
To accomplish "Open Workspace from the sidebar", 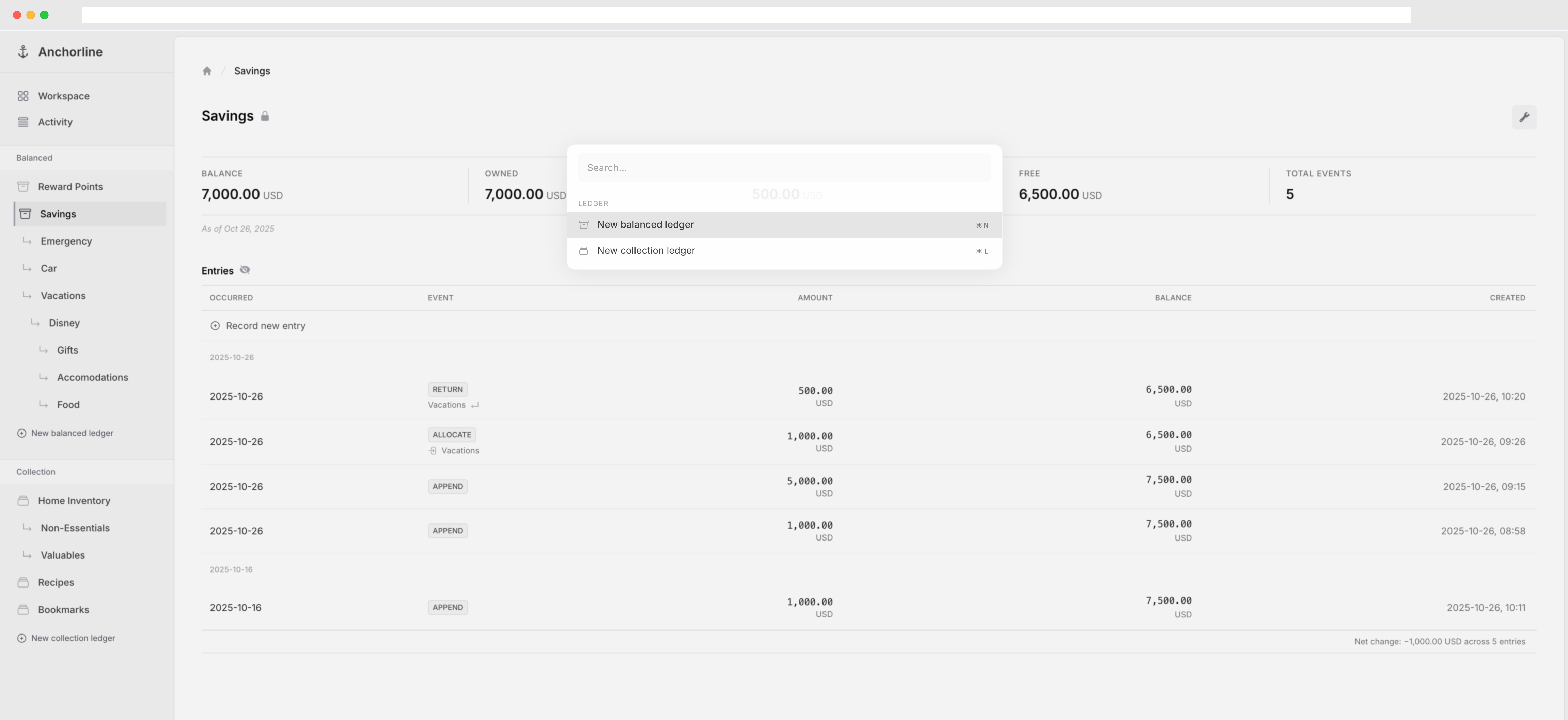I will 63,96.
